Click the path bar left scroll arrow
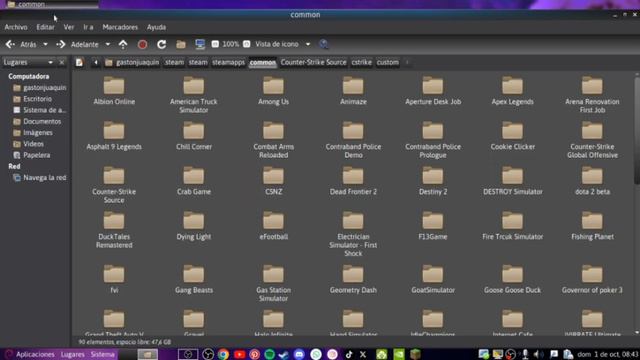This screenshot has width=640, height=360. [x=96, y=62]
